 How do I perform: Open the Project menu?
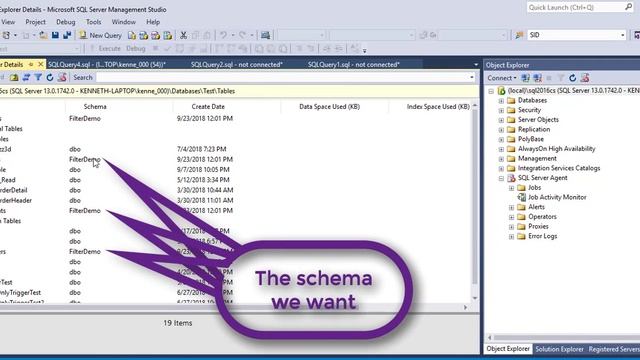(36, 22)
